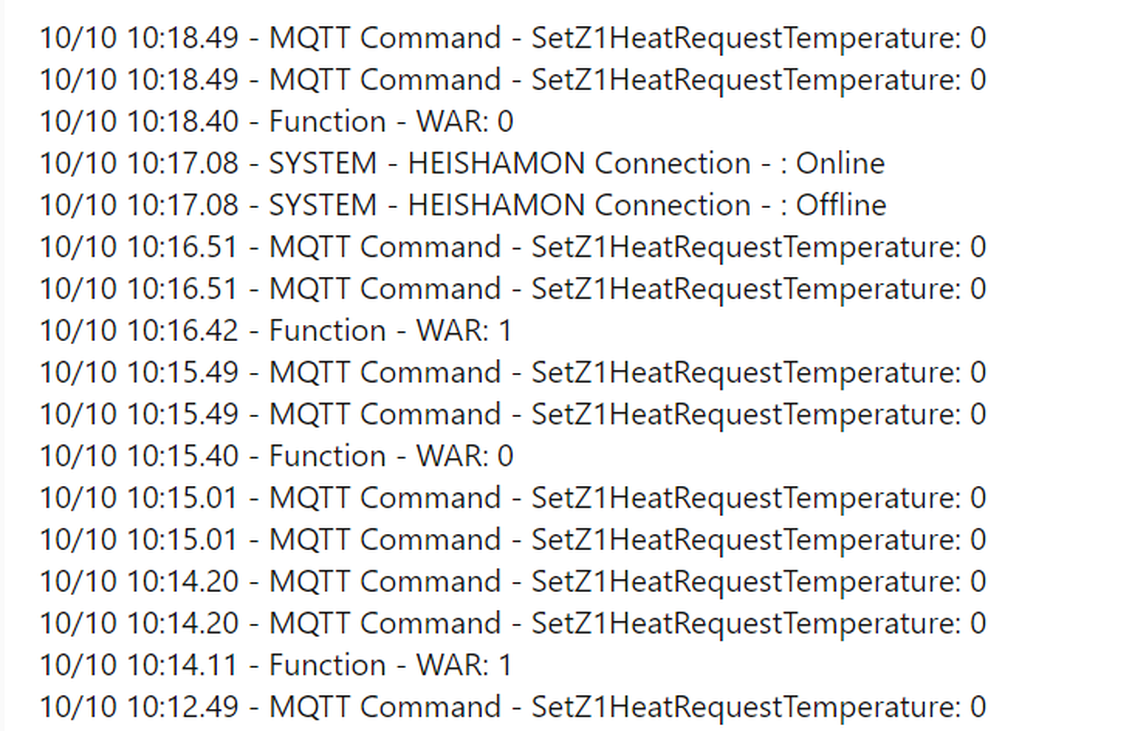1132x731 pixels.
Task: Click the word "Online" in the log
Action: click(x=840, y=164)
